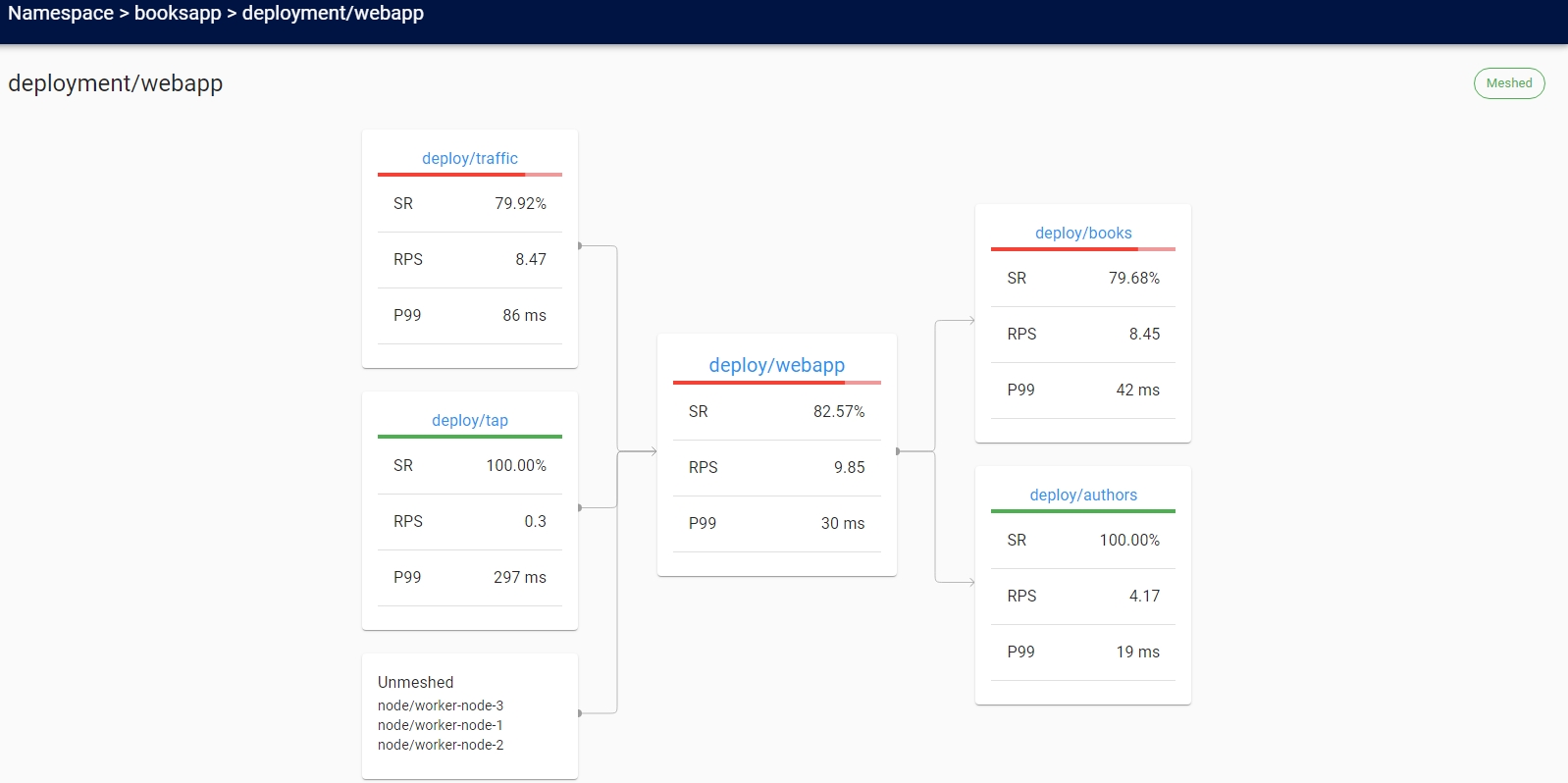Click the arrowhead pointing into deploy/books
1568x783 pixels.
coord(970,320)
